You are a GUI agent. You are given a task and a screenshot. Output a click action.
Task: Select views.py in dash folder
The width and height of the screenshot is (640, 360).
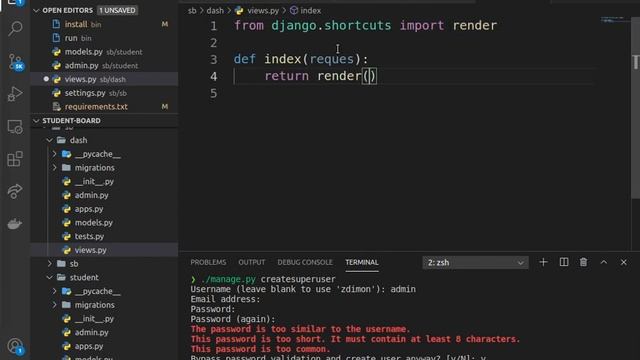tap(104, 250)
